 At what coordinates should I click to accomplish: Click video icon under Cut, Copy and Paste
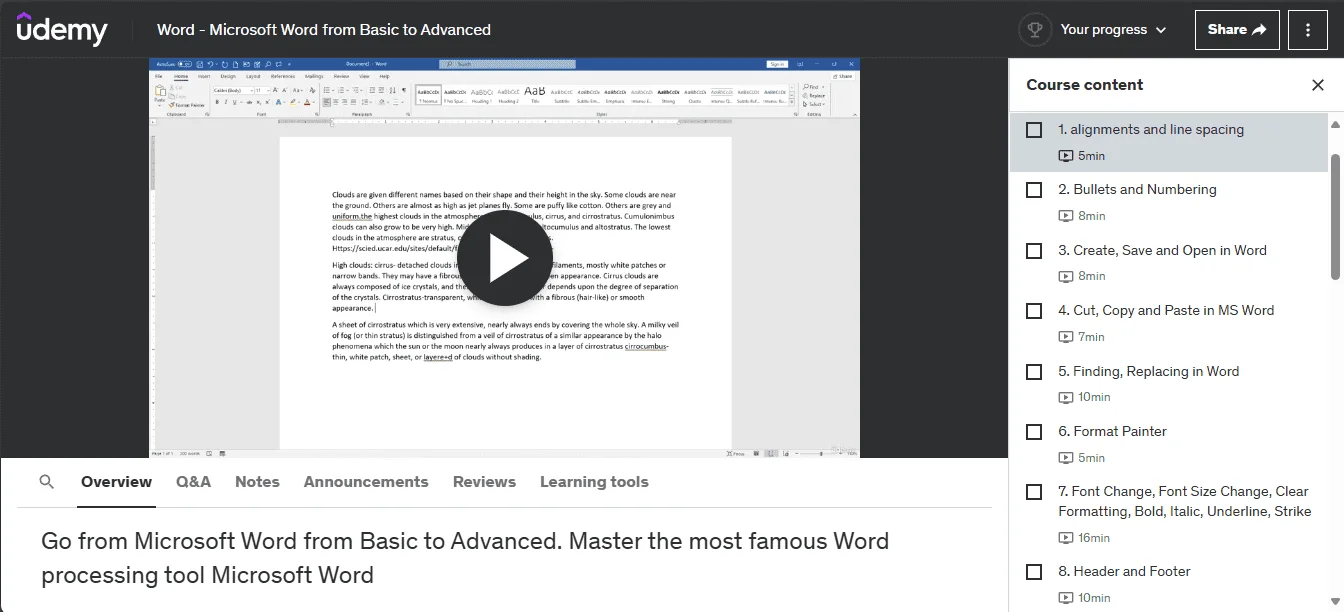(x=1066, y=337)
